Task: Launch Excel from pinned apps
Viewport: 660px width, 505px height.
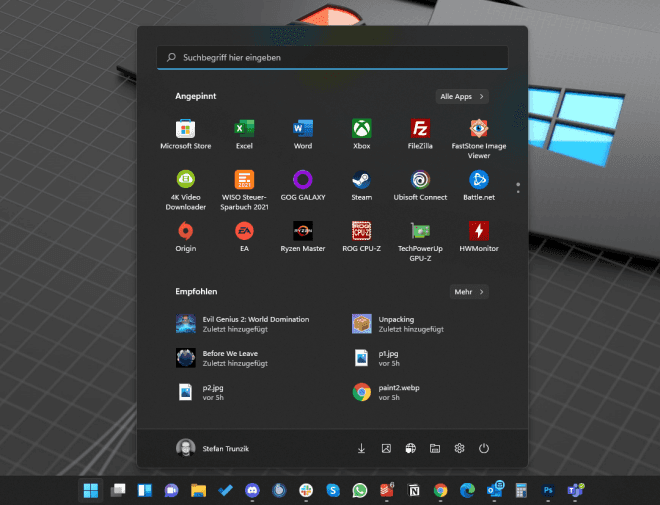Action: coord(244,135)
